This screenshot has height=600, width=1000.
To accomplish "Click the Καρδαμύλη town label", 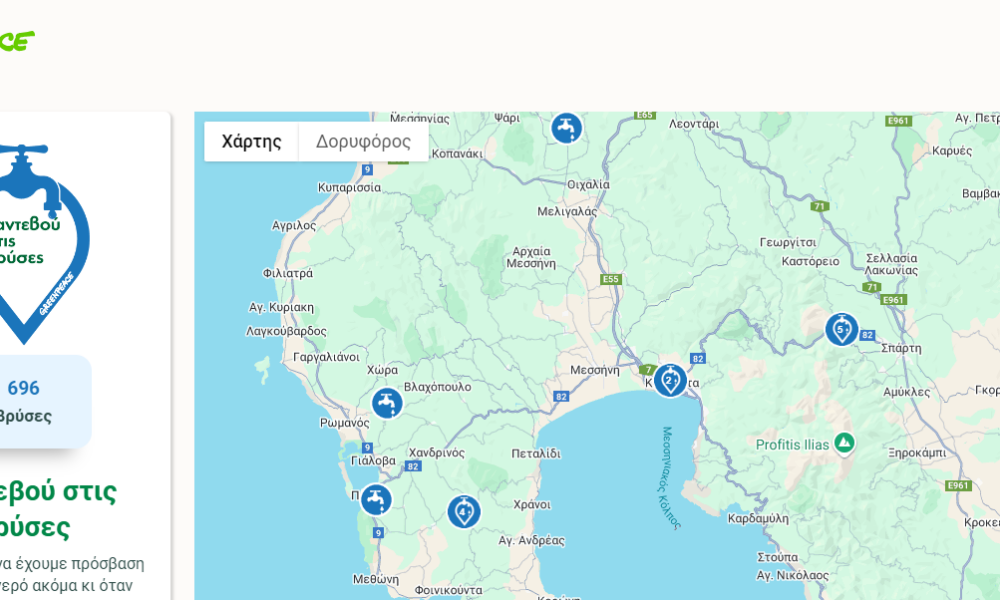I will click(758, 518).
